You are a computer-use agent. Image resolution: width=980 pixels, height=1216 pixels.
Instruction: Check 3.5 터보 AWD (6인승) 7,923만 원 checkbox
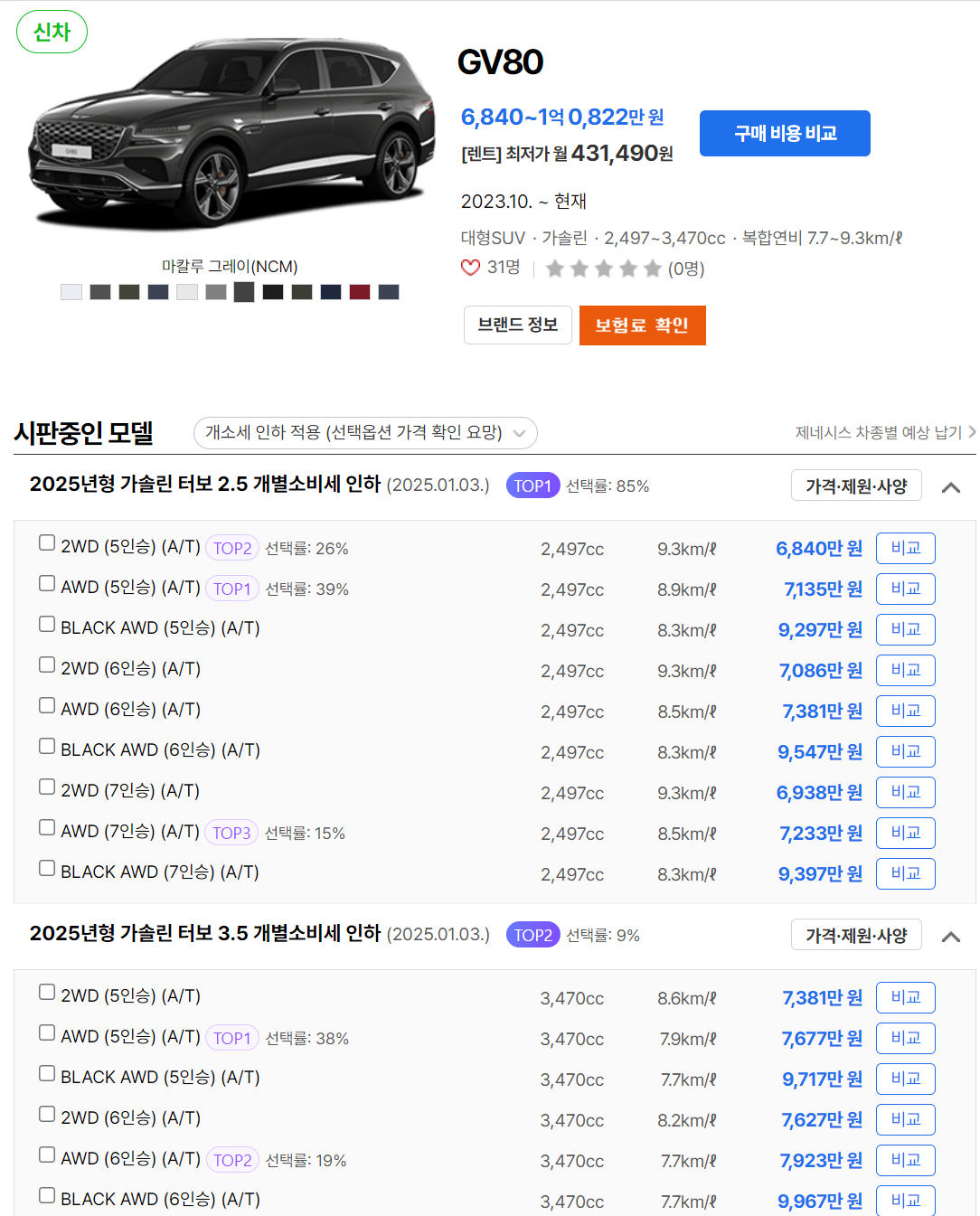pyautogui.click(x=47, y=1155)
